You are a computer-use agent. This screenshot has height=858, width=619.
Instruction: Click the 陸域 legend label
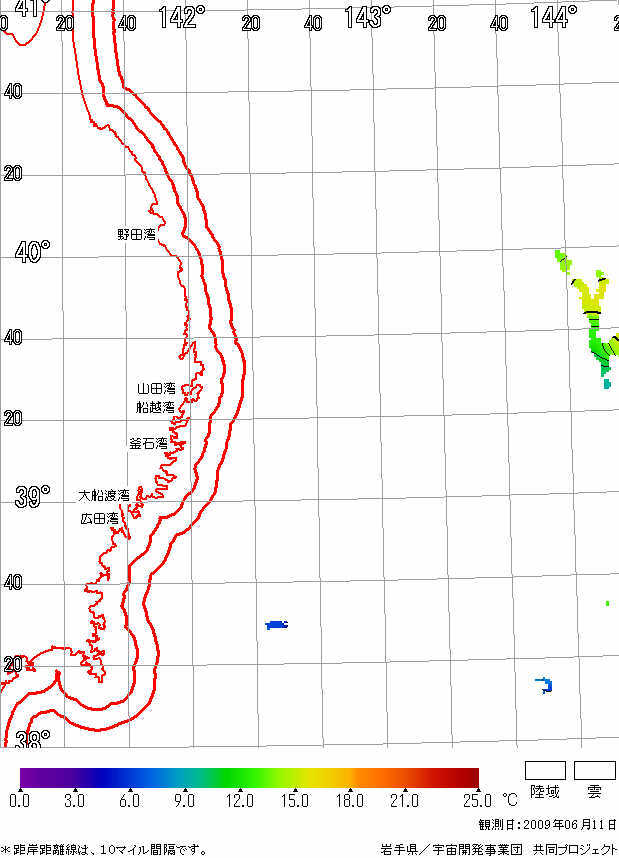coord(545,792)
